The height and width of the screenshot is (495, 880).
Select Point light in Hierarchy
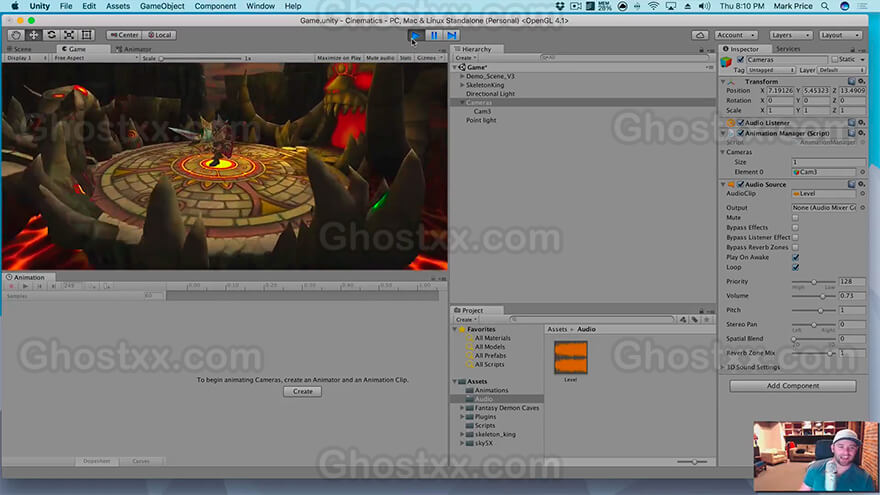[480, 120]
